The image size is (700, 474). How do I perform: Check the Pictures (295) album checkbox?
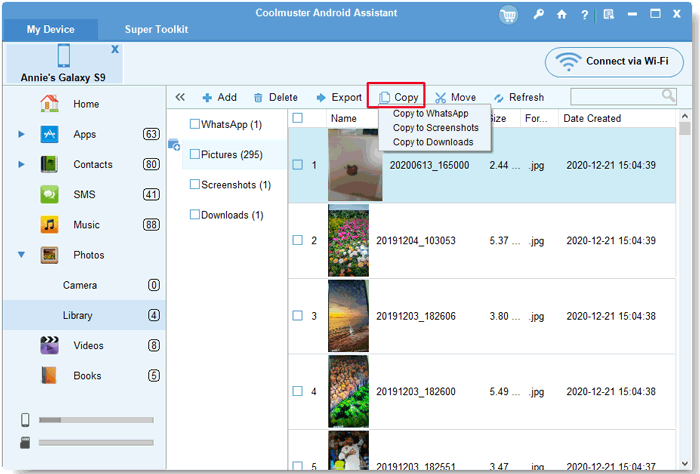(x=195, y=154)
